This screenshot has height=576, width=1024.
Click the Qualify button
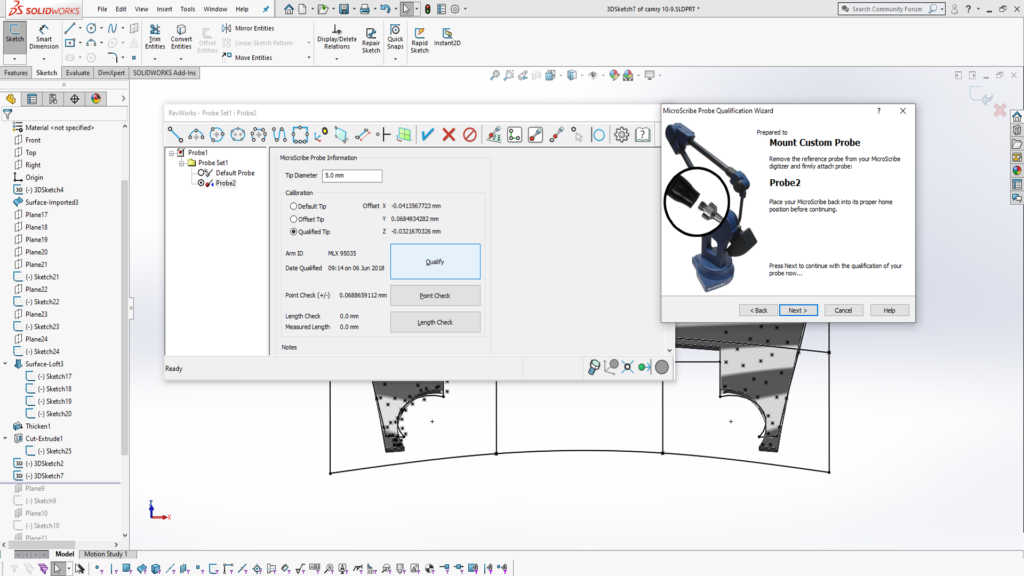(x=434, y=260)
